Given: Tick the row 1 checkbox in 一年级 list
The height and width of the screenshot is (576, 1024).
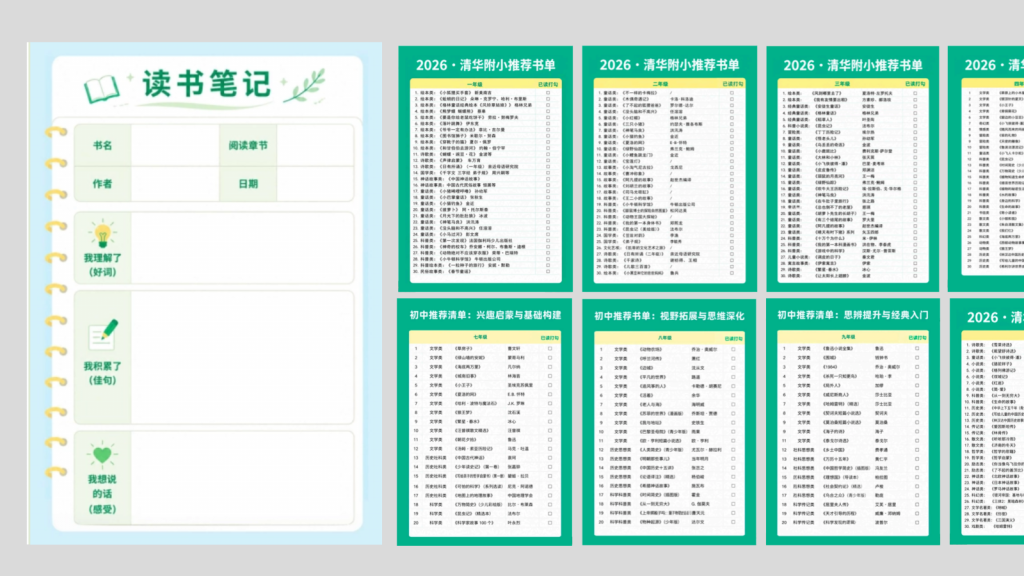Looking at the screenshot, I should pos(548,93).
